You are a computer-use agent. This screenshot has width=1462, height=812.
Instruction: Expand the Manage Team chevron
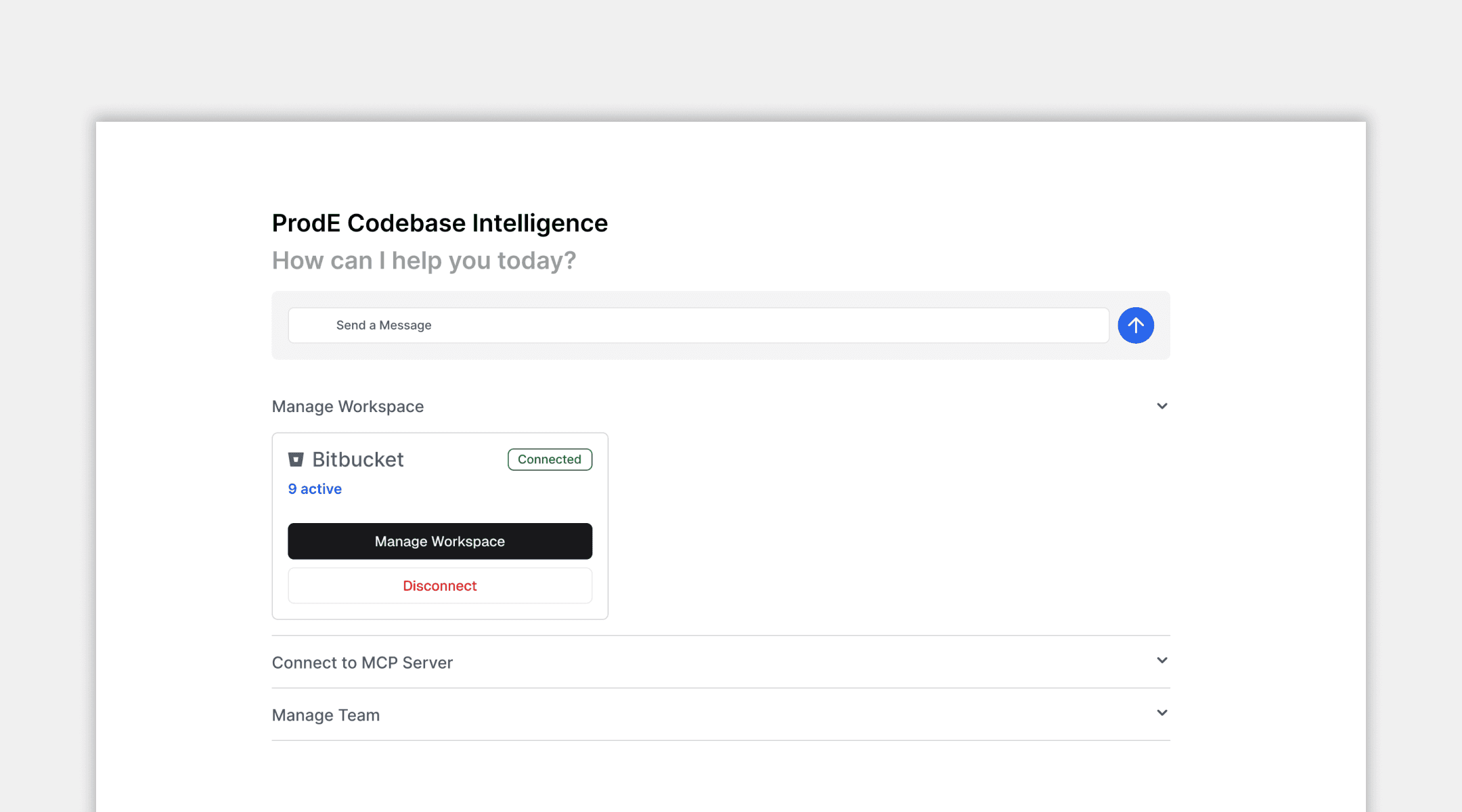pos(1161,713)
